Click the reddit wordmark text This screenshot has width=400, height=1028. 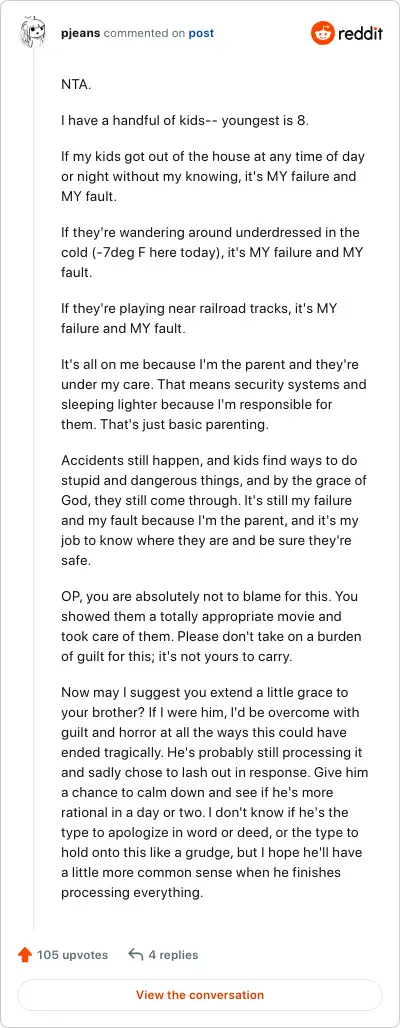click(360, 33)
